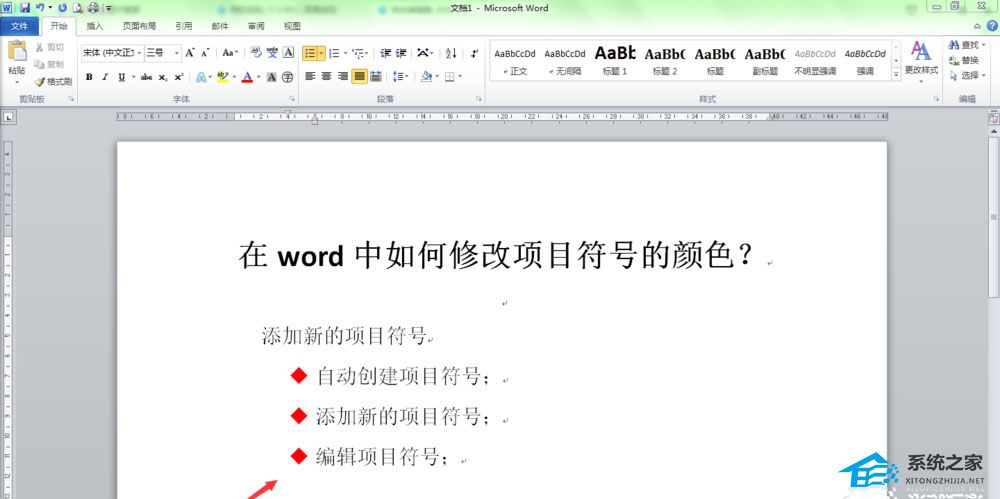Apply superscript formatting
The height and width of the screenshot is (499, 1000).
pos(179,77)
